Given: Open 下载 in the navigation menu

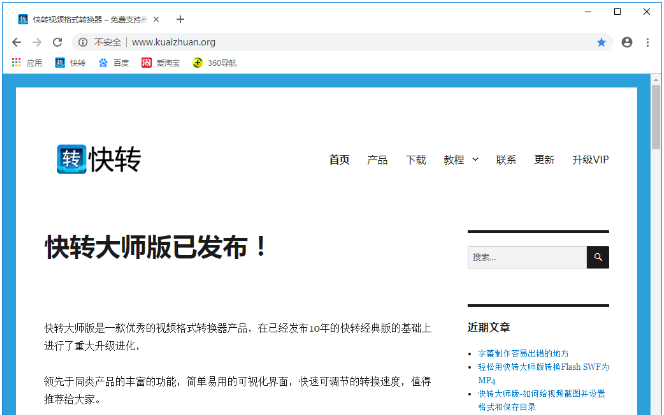Looking at the screenshot, I should [416, 160].
